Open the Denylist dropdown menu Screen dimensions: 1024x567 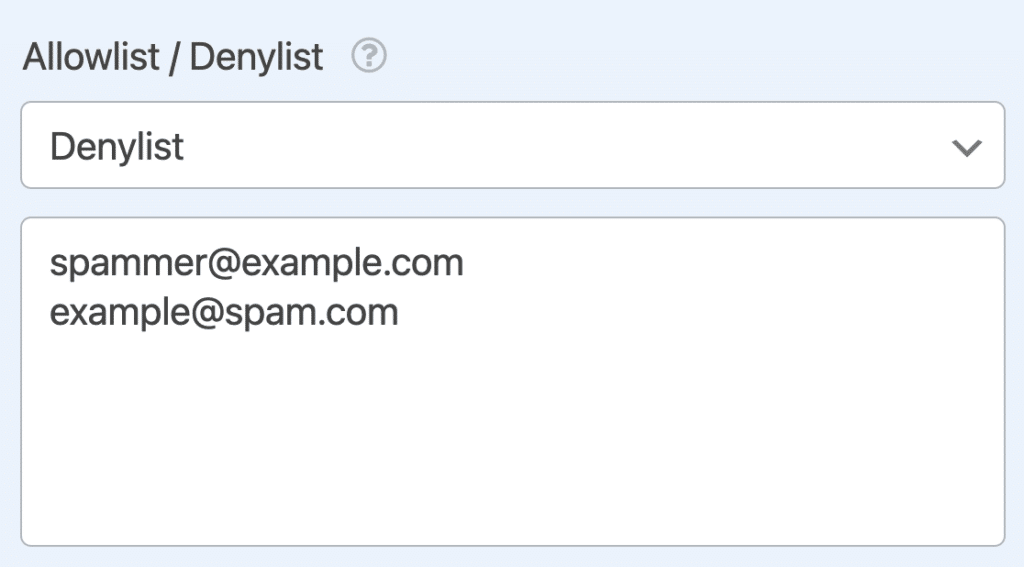513,145
